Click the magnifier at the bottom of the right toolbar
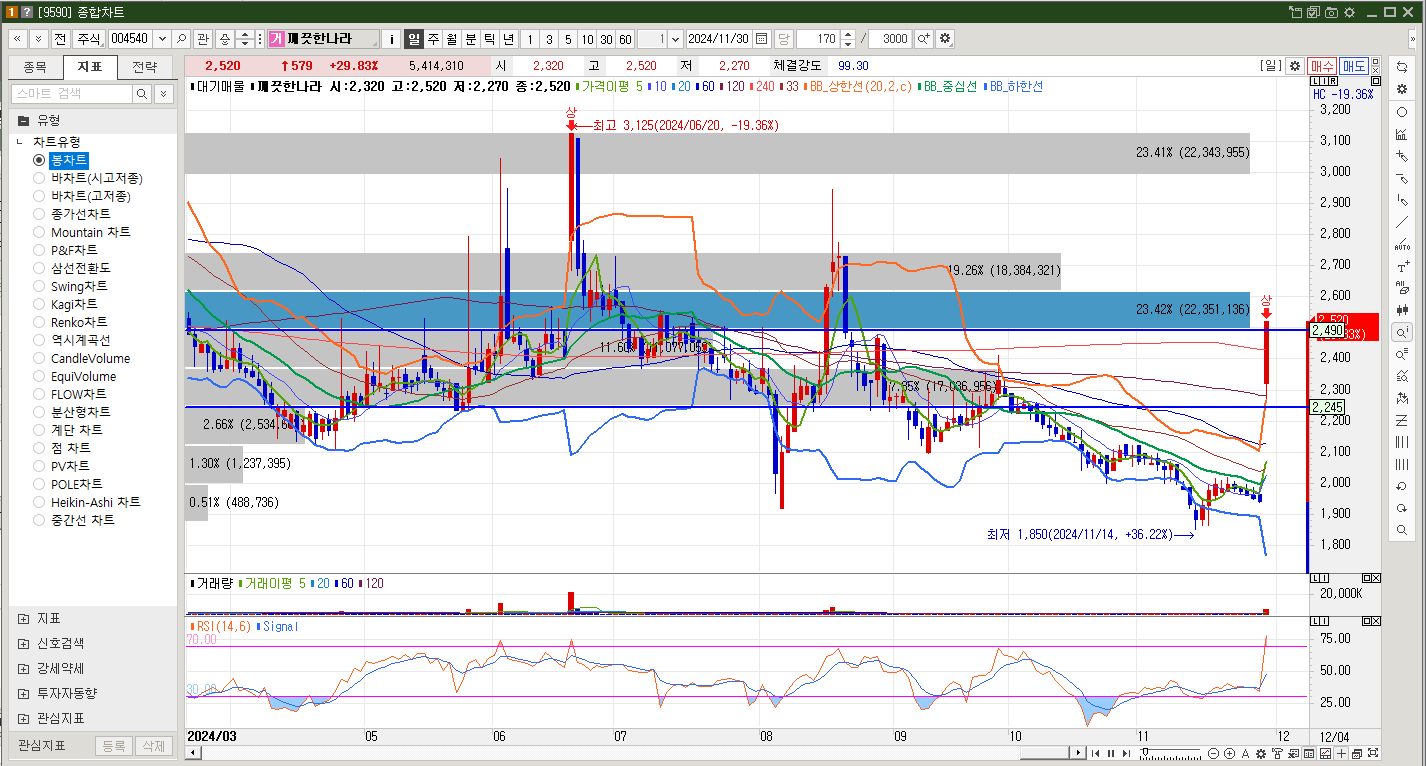 point(1402,530)
